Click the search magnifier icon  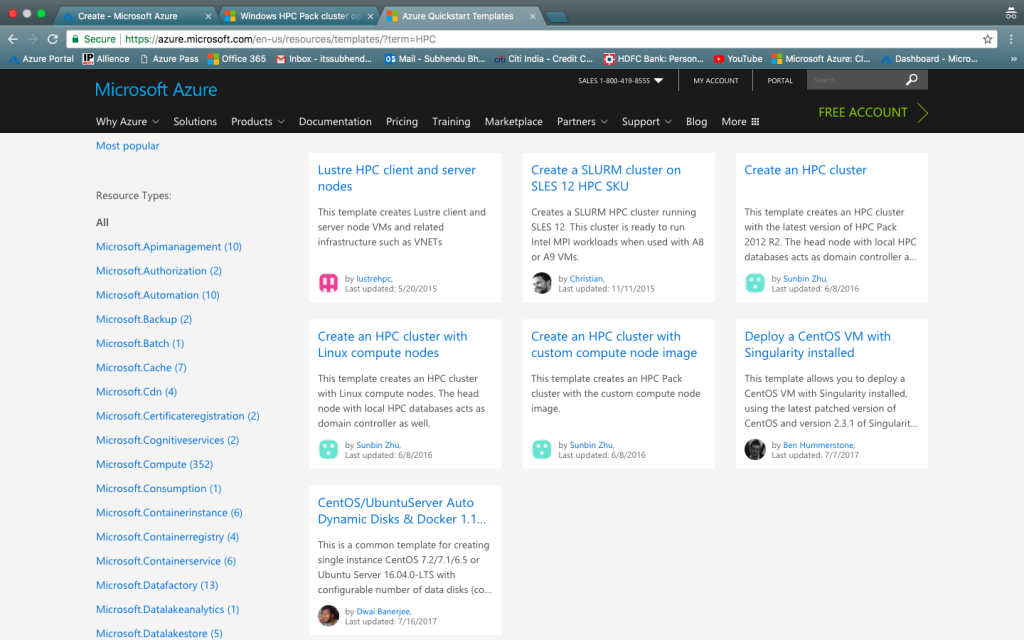pos(912,80)
